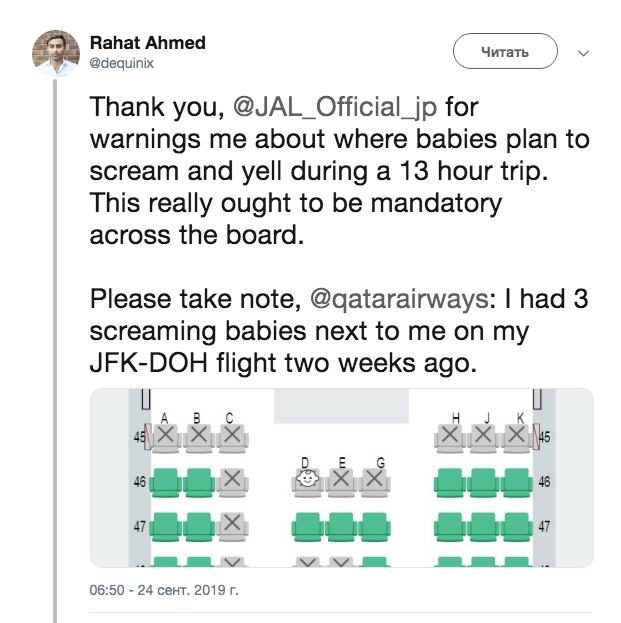
Task: Select available green seat 46K
Action: pos(516,480)
